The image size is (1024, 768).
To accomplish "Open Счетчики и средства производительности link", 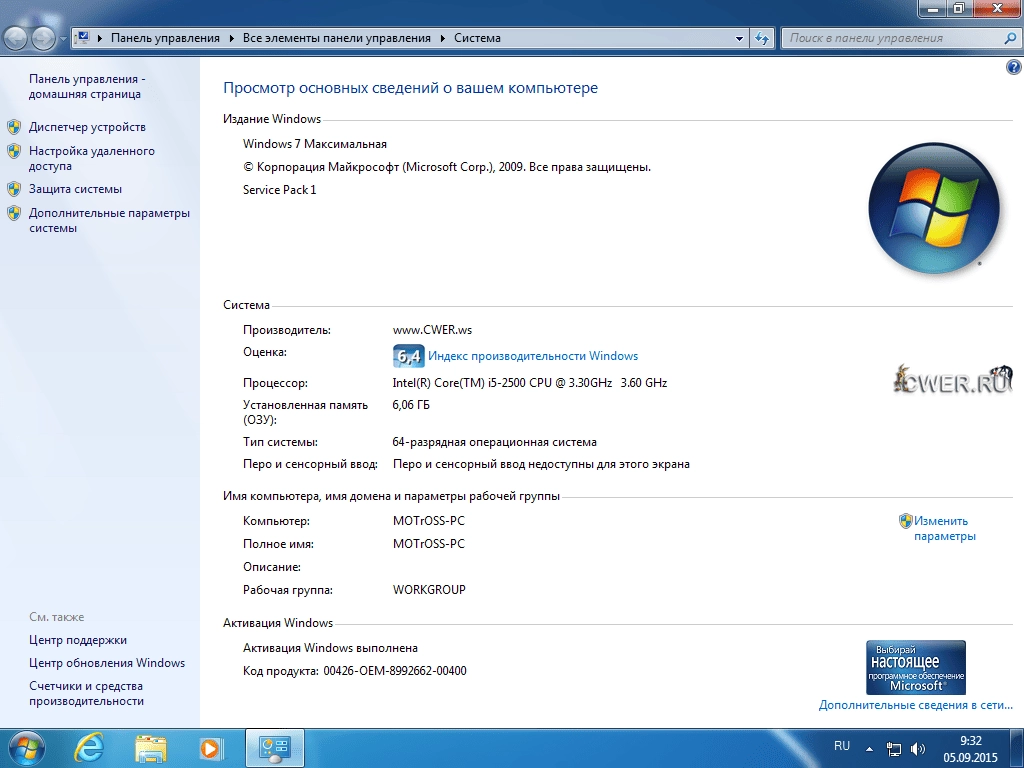I will [86, 693].
